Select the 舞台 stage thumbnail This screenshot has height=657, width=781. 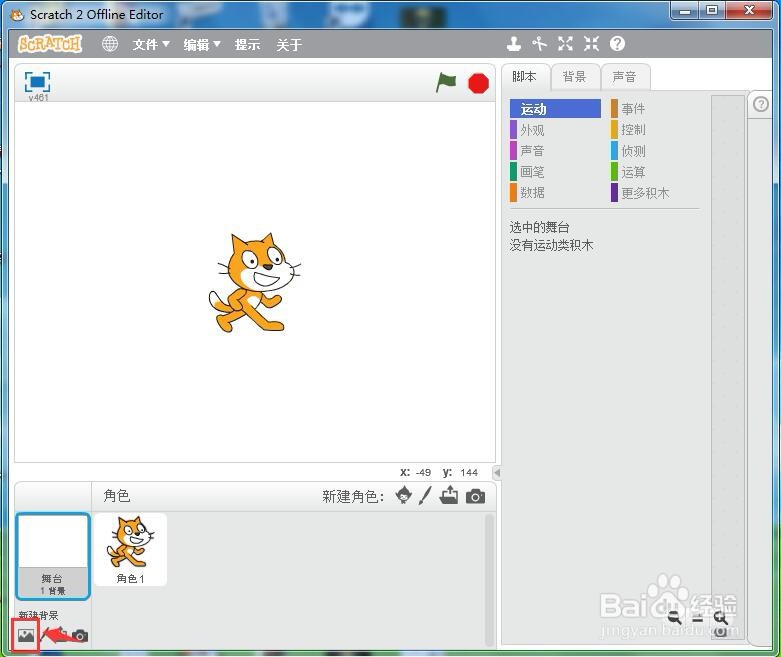[x=53, y=556]
